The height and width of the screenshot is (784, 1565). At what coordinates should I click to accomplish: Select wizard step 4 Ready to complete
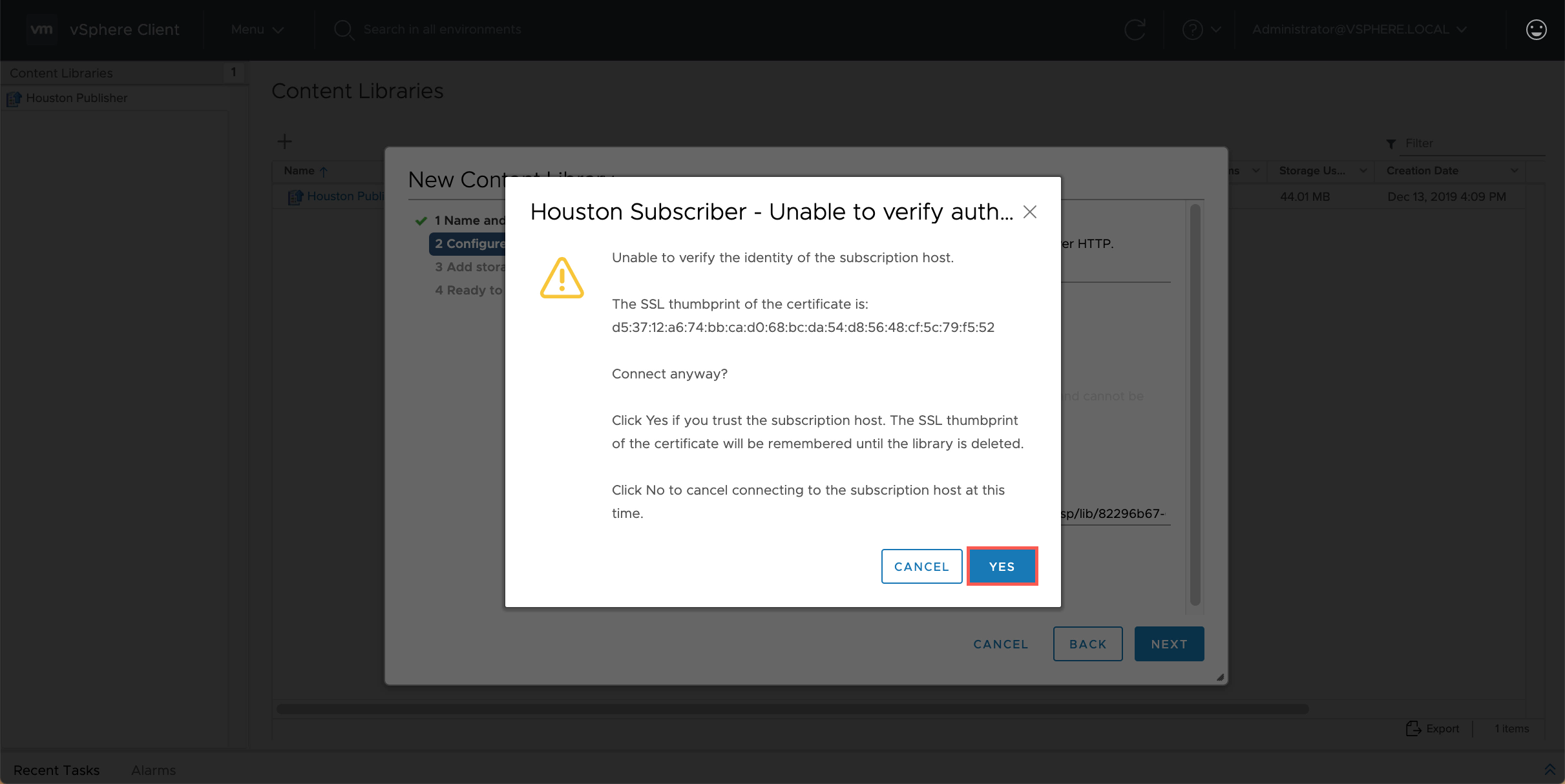pos(468,291)
